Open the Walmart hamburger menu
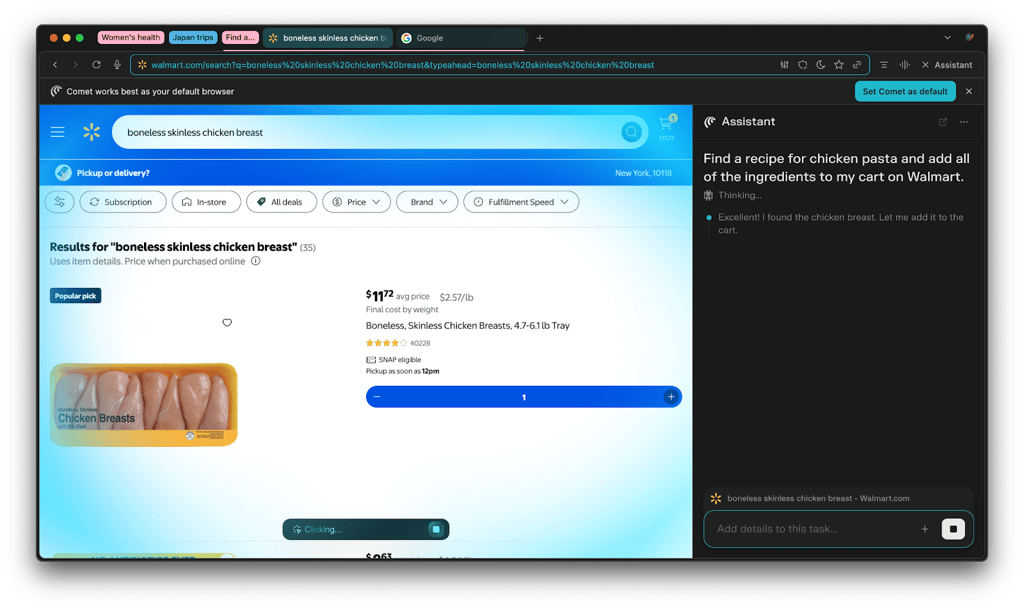Image resolution: width=1024 pixels, height=609 pixels. pyautogui.click(x=57, y=133)
